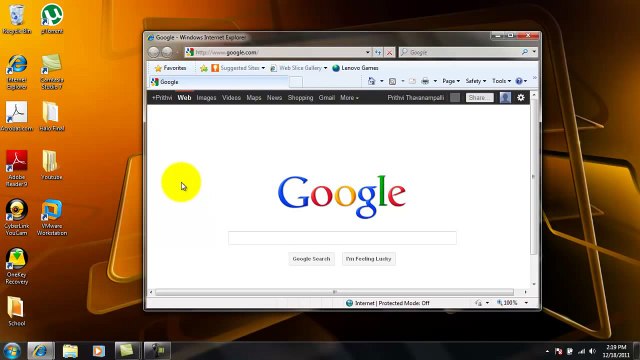Click the Favorites button
The image size is (640, 360).
point(171,68)
